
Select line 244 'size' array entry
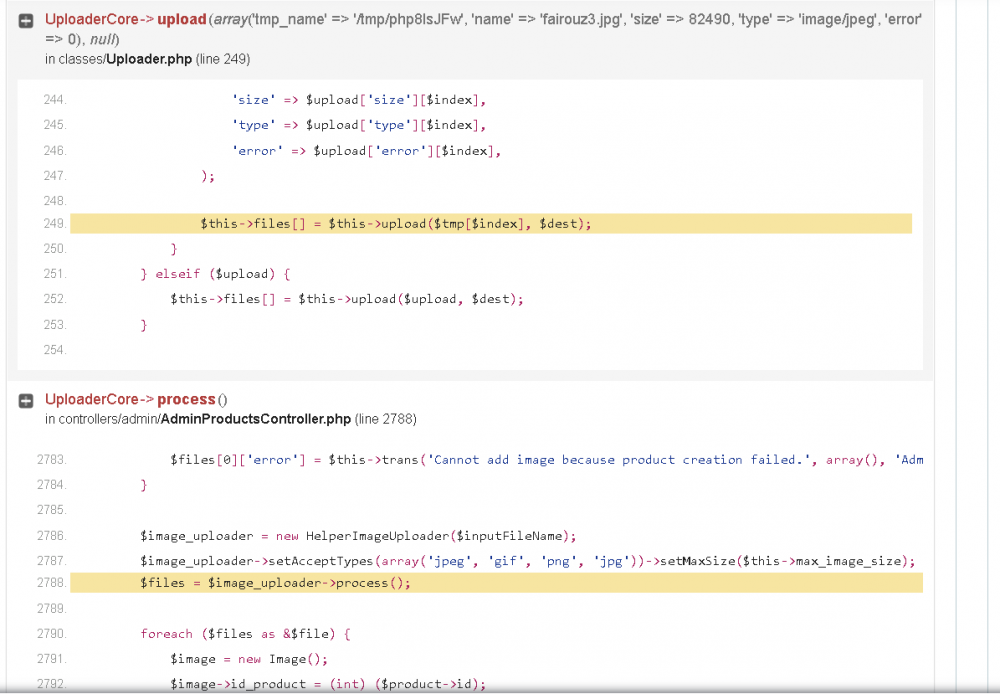click(x=359, y=100)
